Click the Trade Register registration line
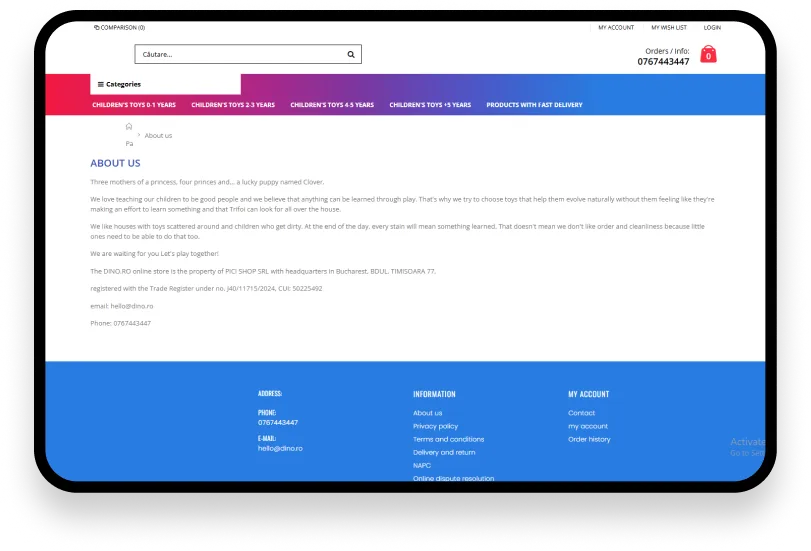This screenshot has height=551, width=811. tap(206, 289)
